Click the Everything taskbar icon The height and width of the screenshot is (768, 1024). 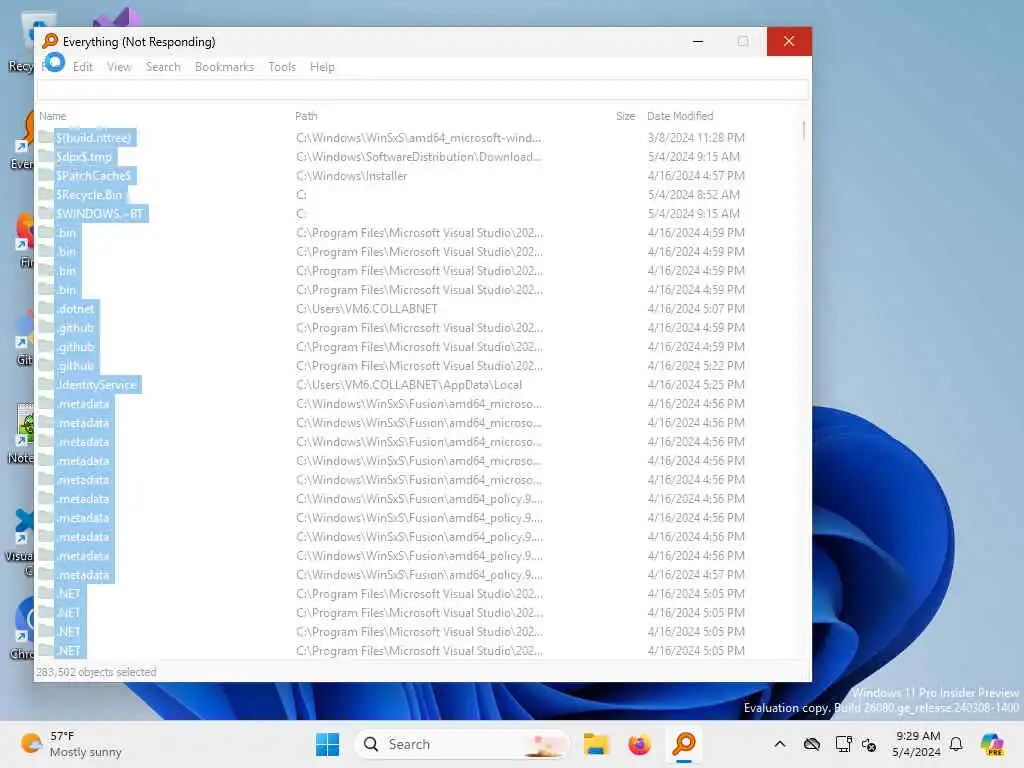coord(684,744)
